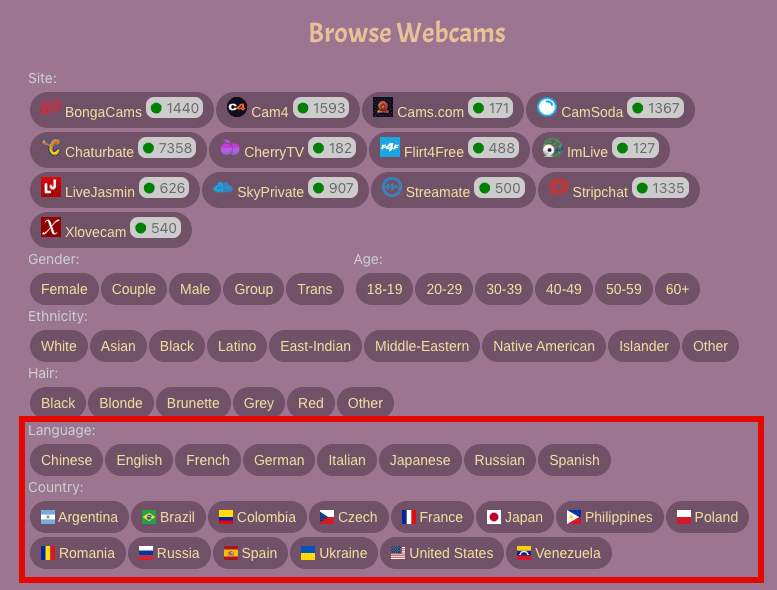
Task: Choose the Male gender chip
Action: click(x=195, y=289)
